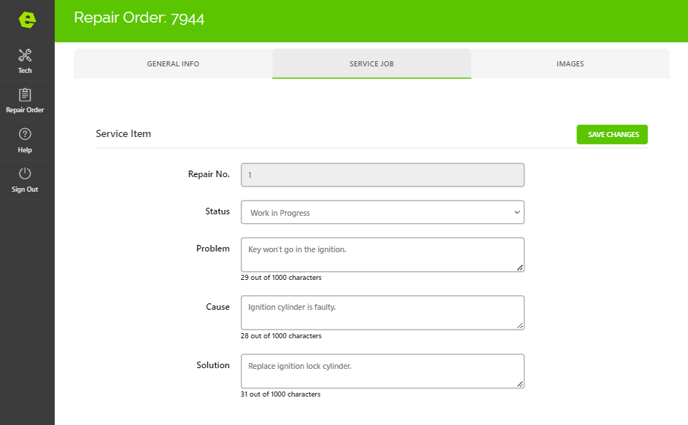Click inside the Cause text area

383,312
